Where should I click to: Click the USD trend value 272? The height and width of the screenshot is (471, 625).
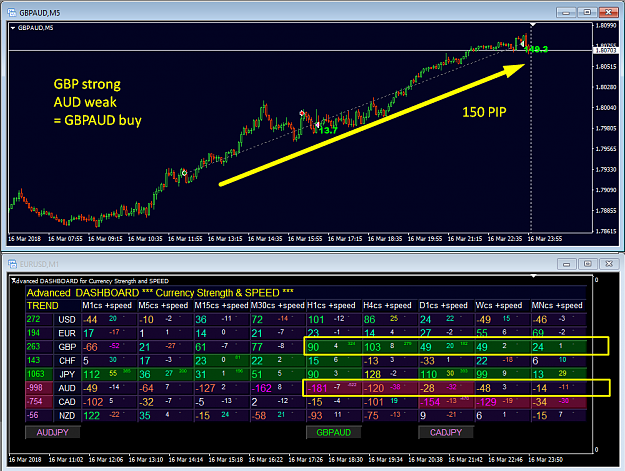point(33,319)
